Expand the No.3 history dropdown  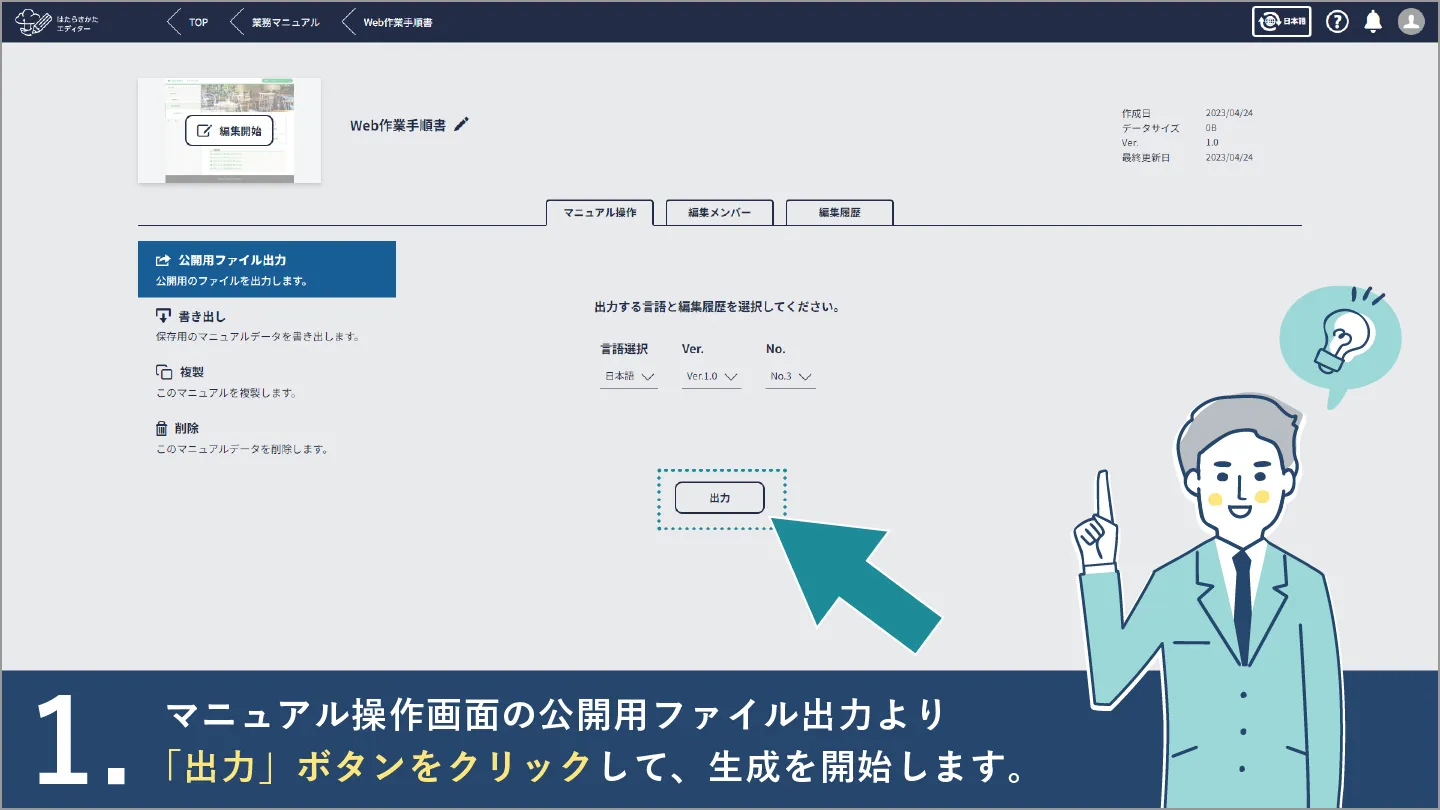click(x=790, y=377)
